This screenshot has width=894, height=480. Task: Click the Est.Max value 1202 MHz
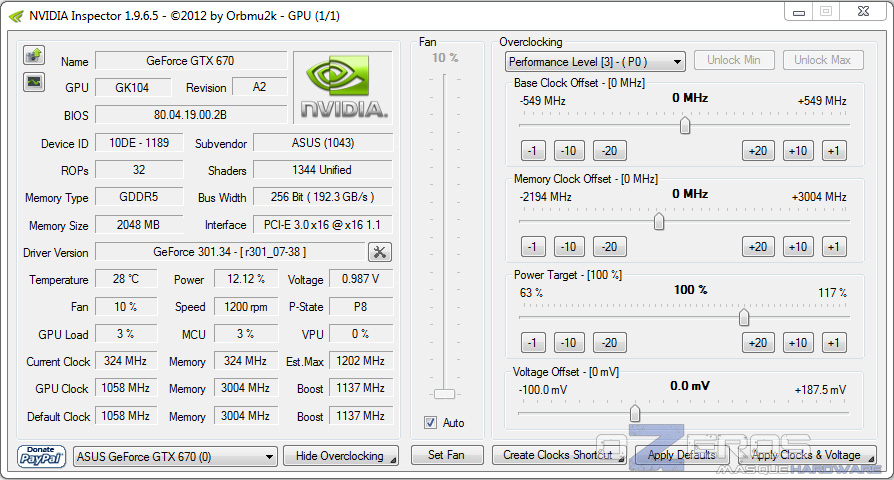(361, 361)
